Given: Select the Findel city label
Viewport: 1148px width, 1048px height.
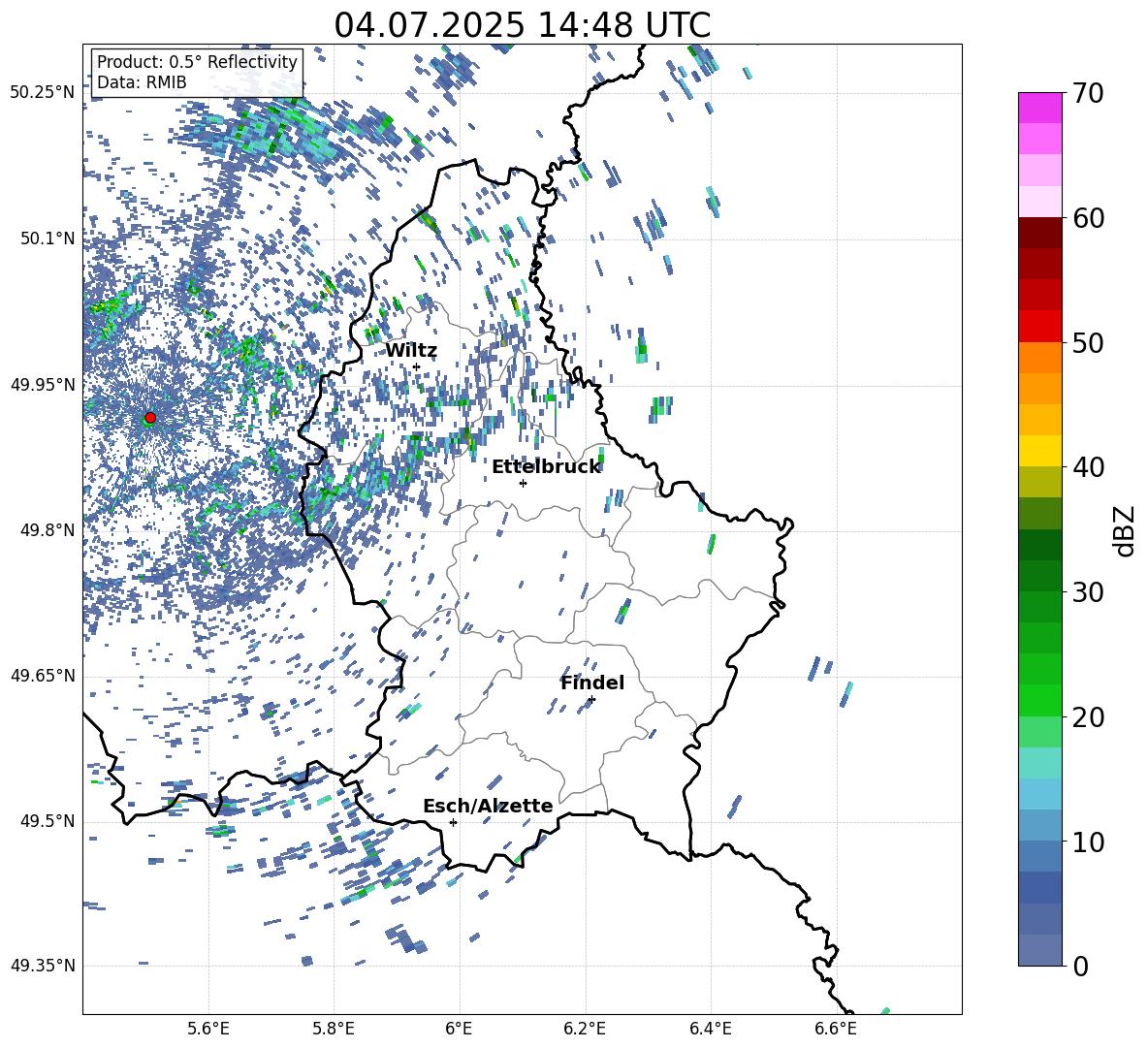Looking at the screenshot, I should click(592, 683).
